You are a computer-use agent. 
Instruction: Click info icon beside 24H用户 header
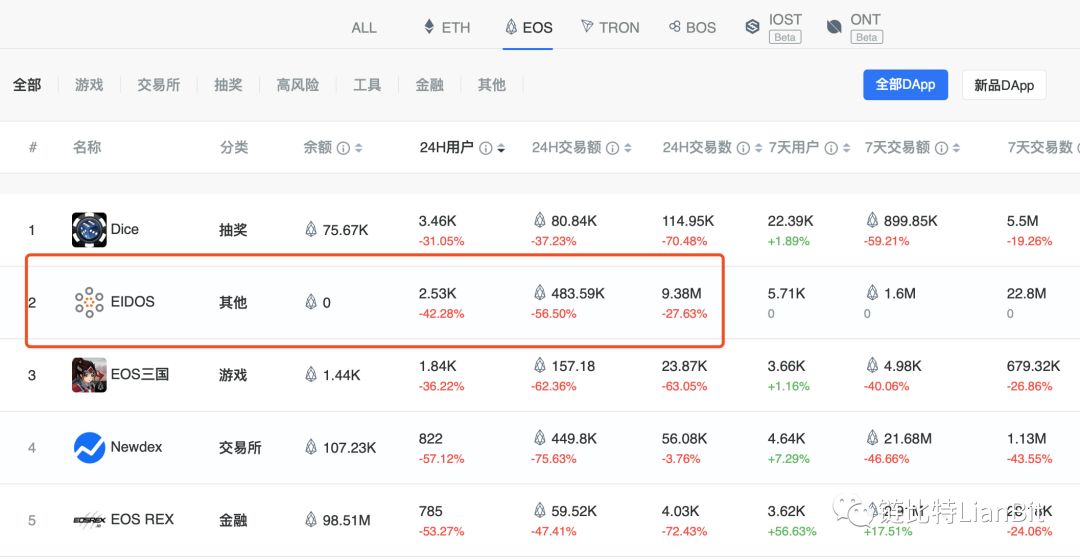486,148
